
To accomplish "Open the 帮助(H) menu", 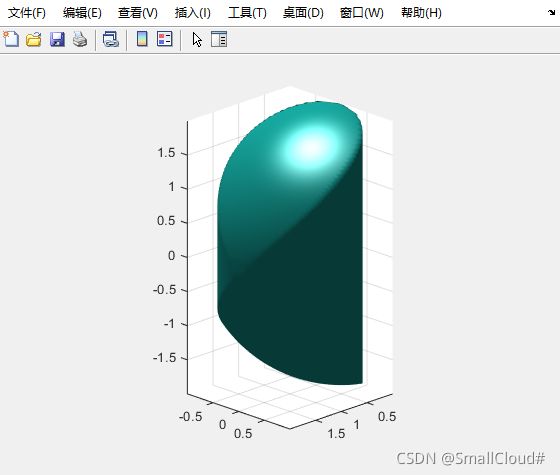I will pyautogui.click(x=421, y=13).
